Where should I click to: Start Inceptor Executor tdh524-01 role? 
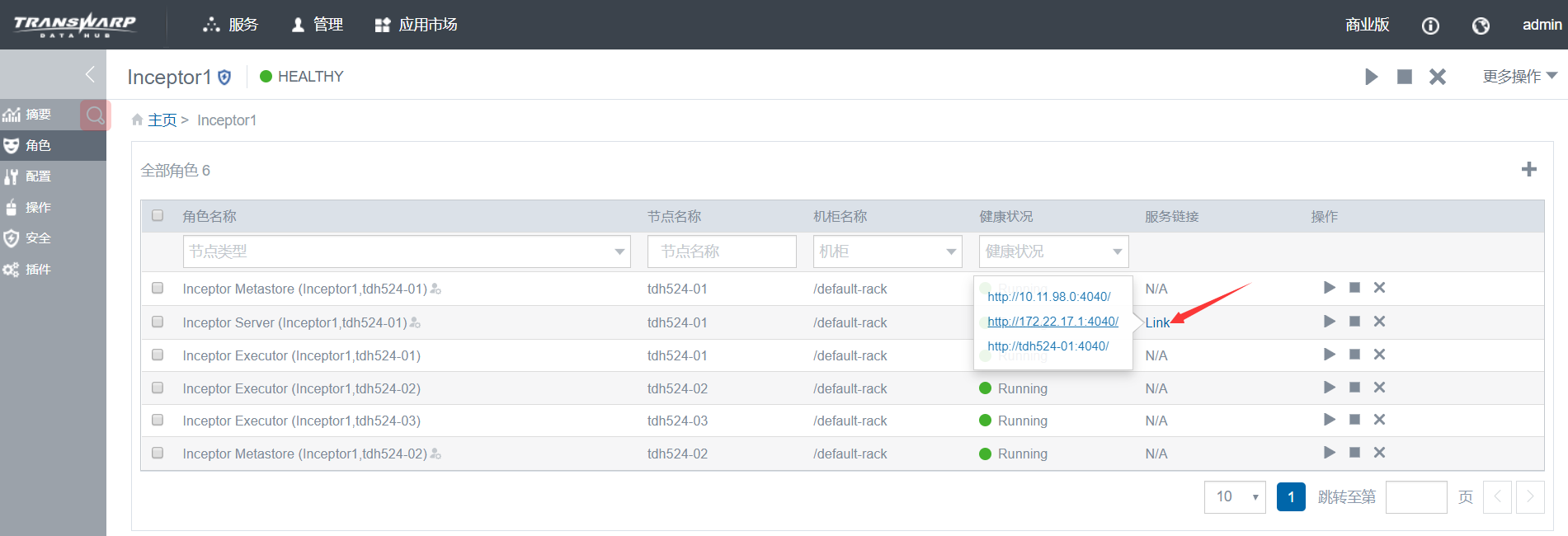coord(1329,355)
